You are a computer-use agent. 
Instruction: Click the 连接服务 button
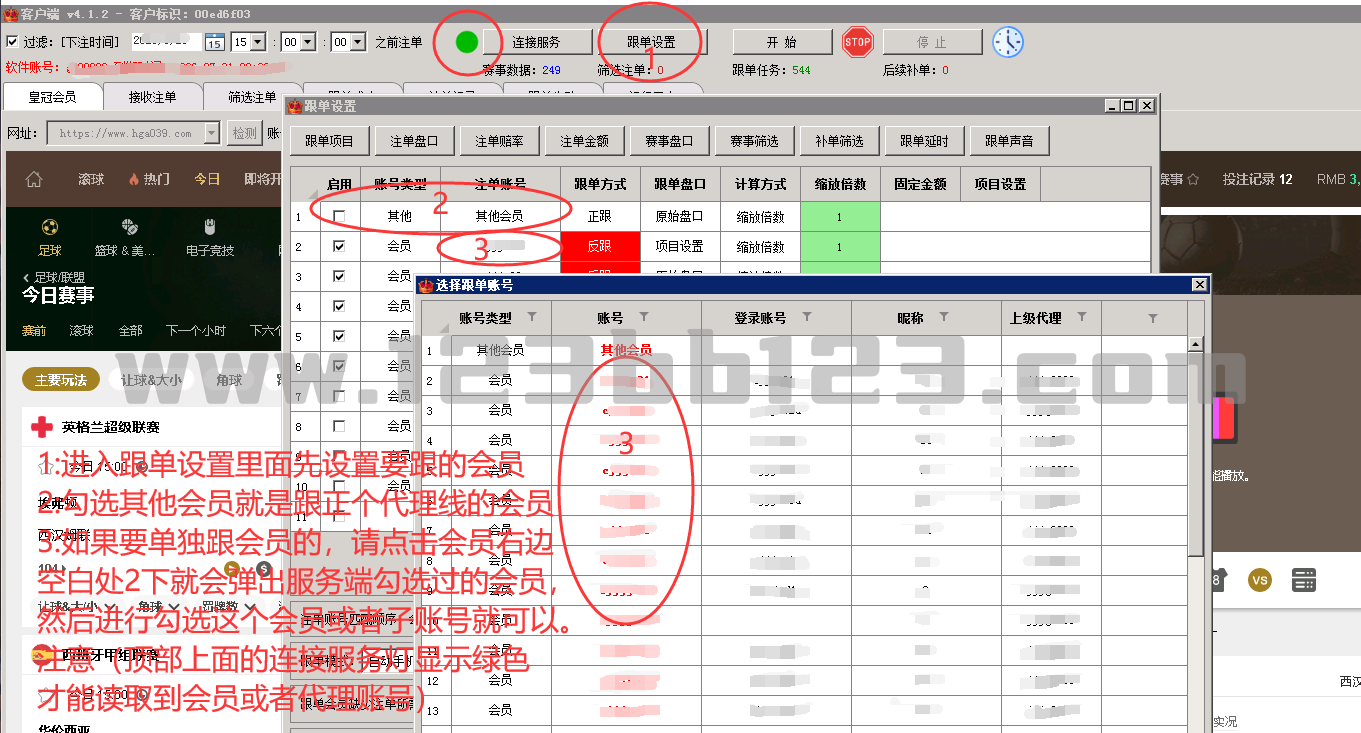(536, 42)
